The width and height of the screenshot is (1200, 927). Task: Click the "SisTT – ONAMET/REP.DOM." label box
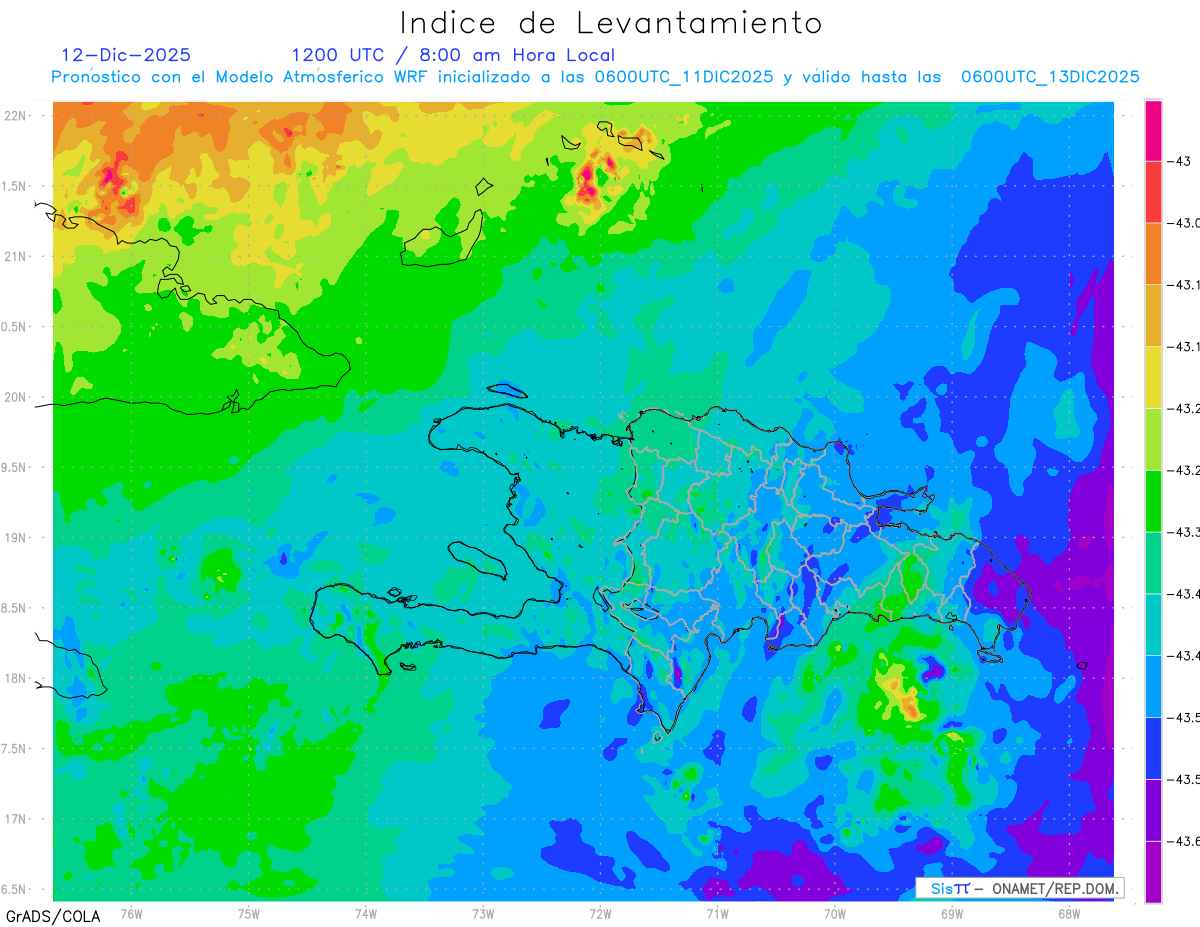pyautogui.click(x=1020, y=888)
